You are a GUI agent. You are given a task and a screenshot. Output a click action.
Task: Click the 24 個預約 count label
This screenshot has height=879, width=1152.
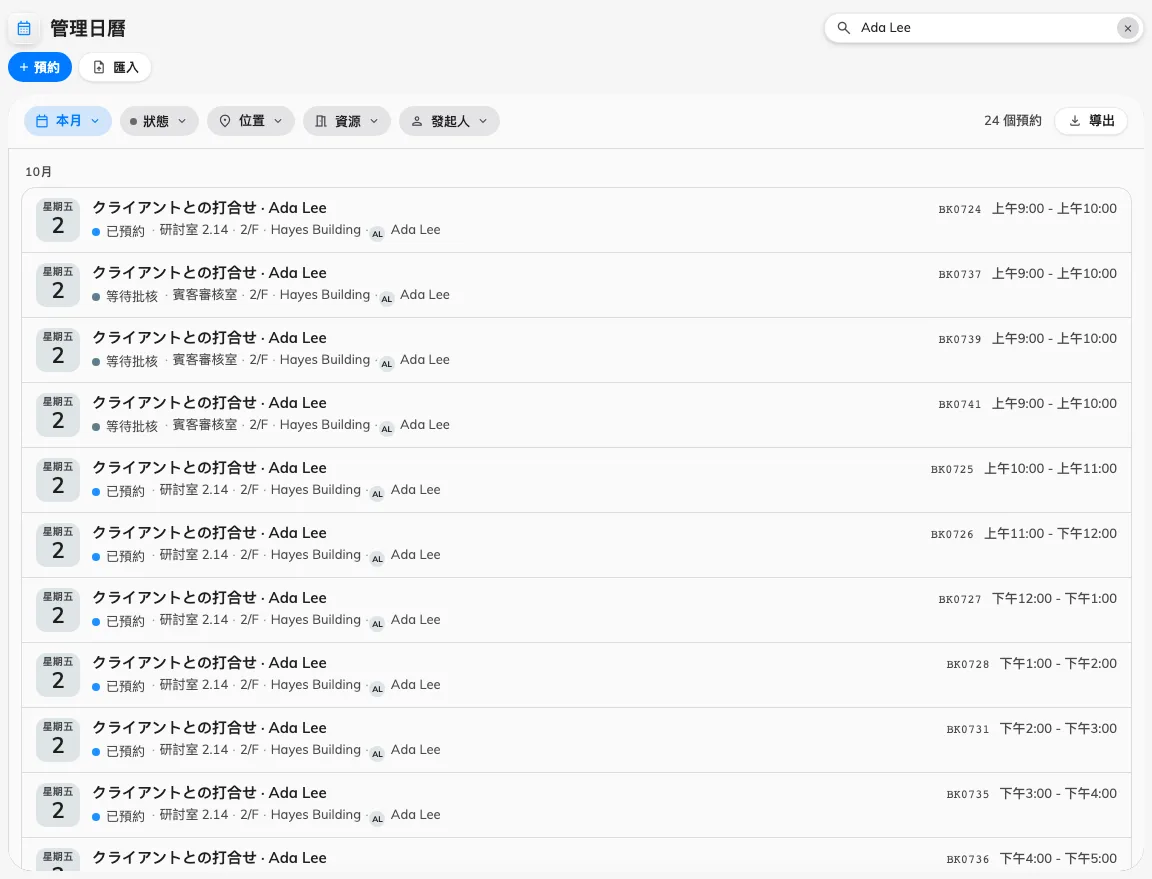pos(1012,121)
